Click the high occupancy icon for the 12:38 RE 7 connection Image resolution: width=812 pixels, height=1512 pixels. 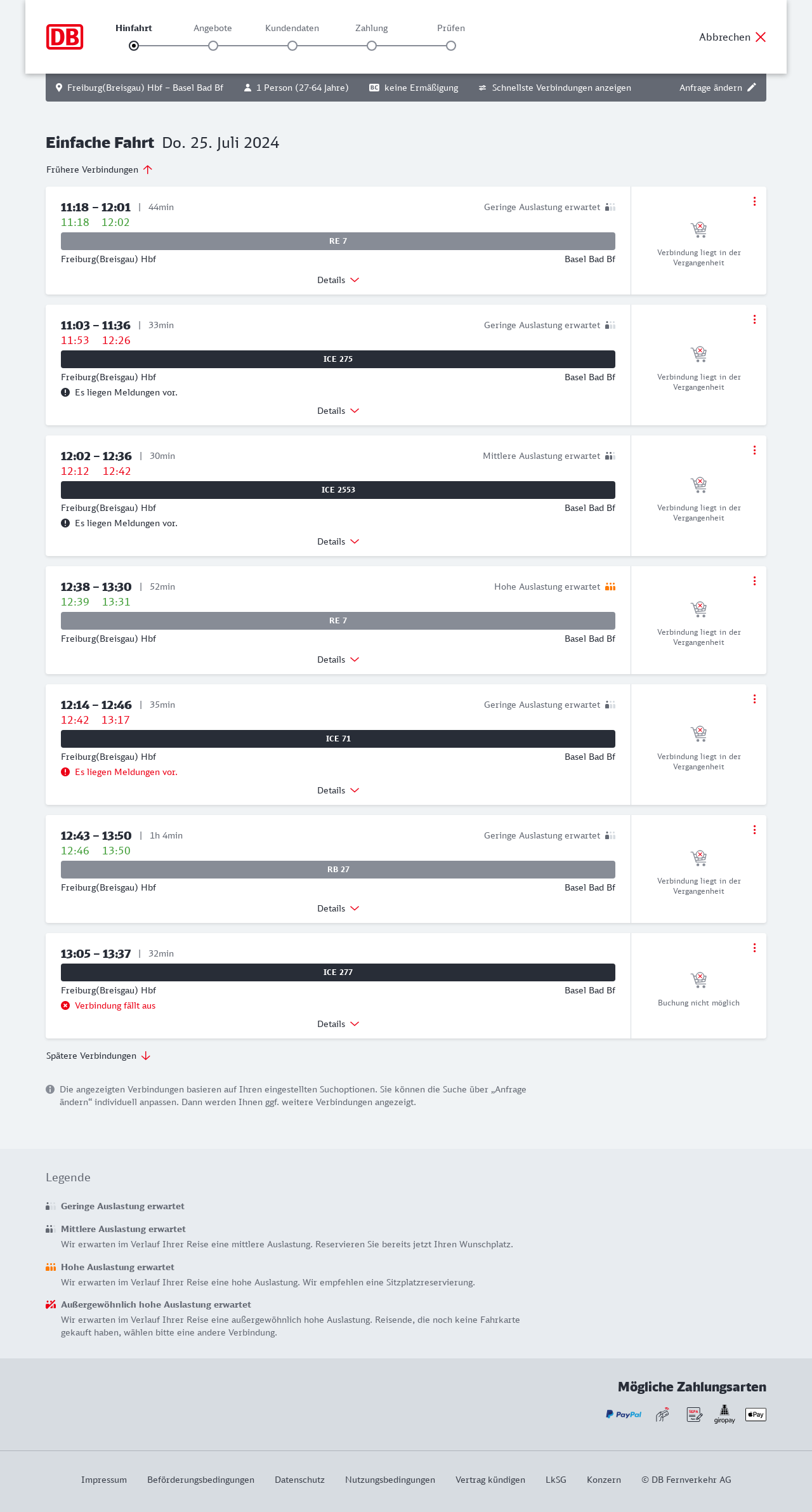[610, 587]
